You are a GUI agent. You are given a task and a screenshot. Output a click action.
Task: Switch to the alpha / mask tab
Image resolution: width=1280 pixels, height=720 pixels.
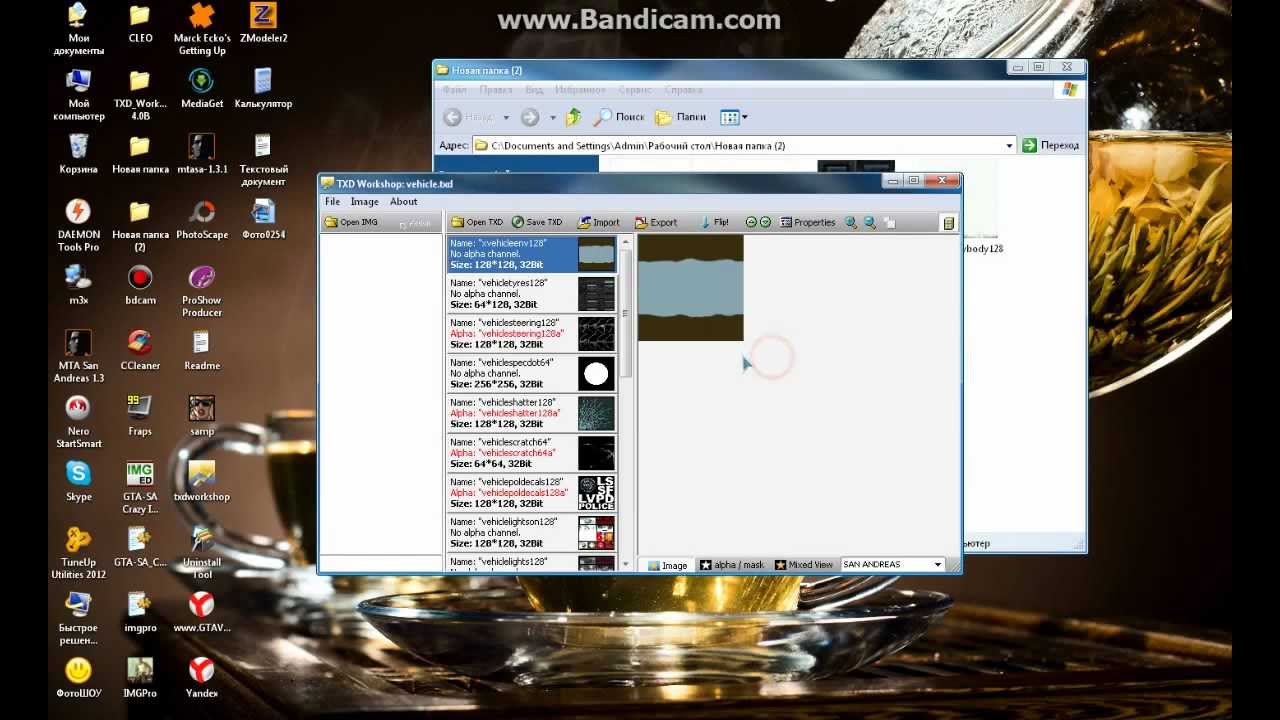731,565
